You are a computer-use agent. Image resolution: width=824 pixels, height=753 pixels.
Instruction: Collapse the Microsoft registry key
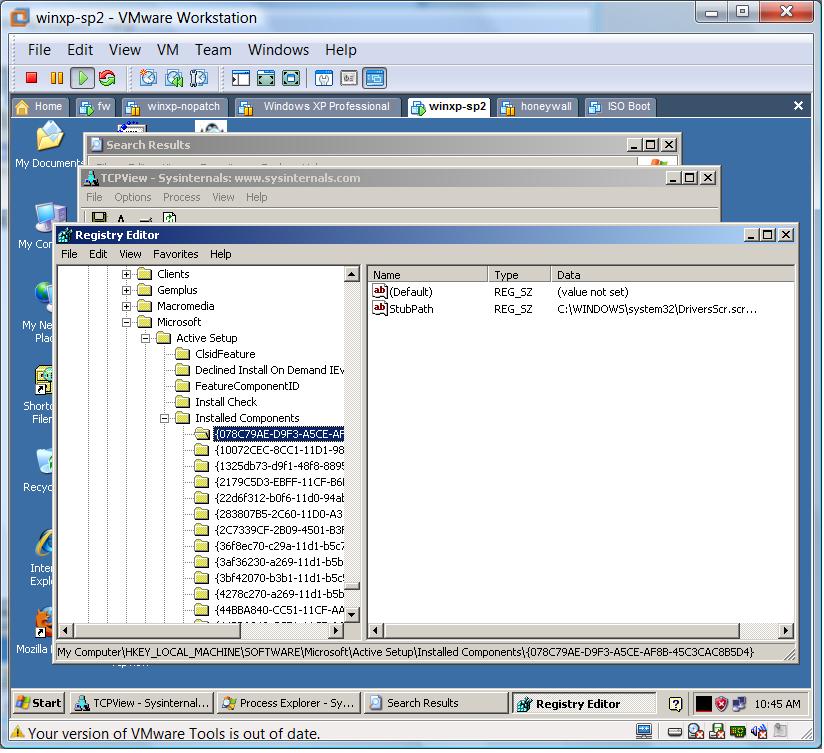126,322
